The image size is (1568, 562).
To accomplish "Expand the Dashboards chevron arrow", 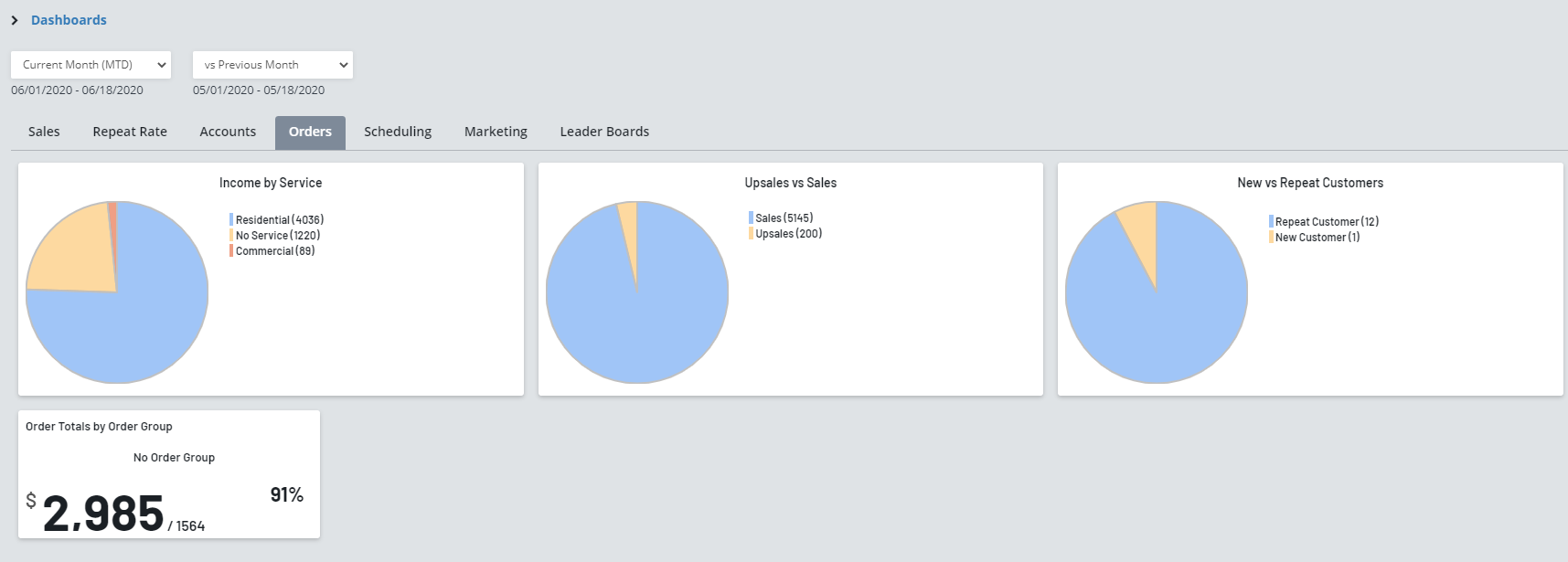I will tap(15, 20).
